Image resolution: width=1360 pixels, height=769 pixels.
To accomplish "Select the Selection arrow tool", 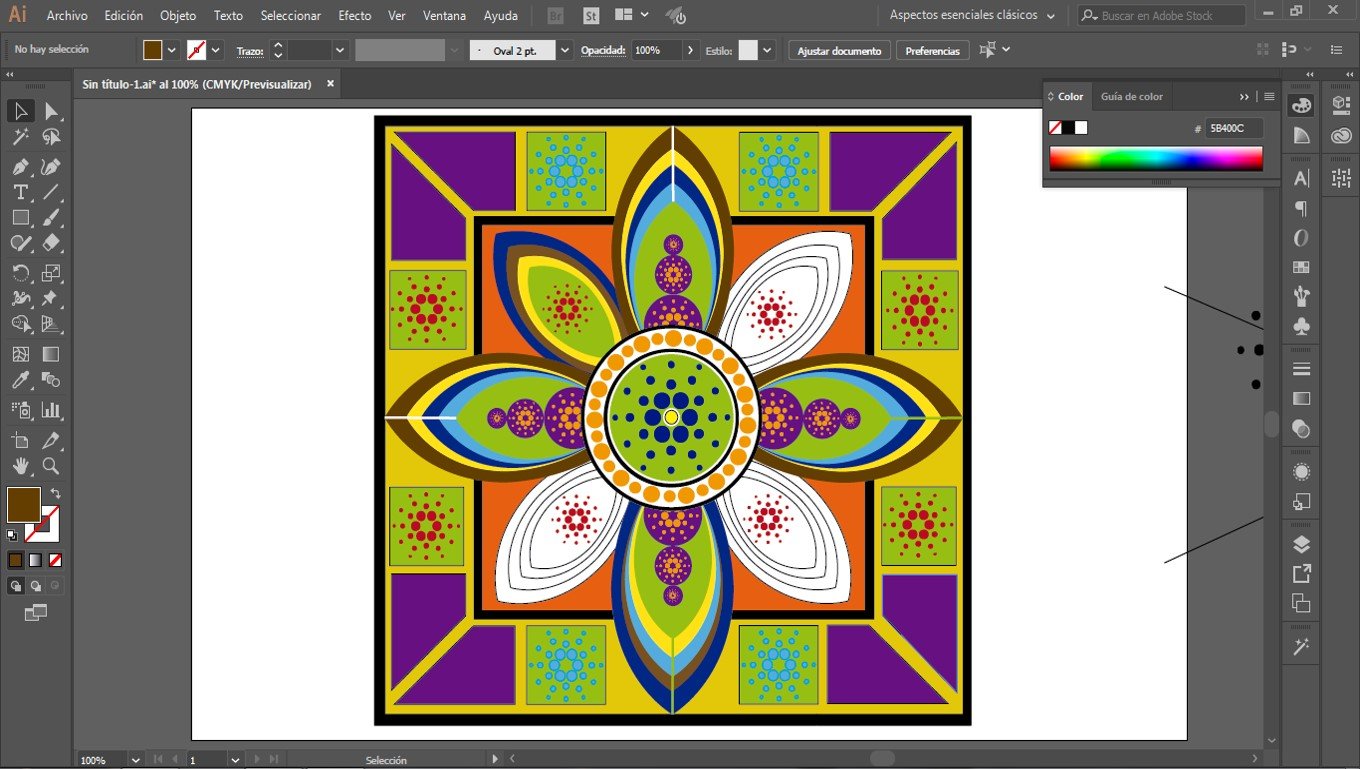I will coord(20,111).
